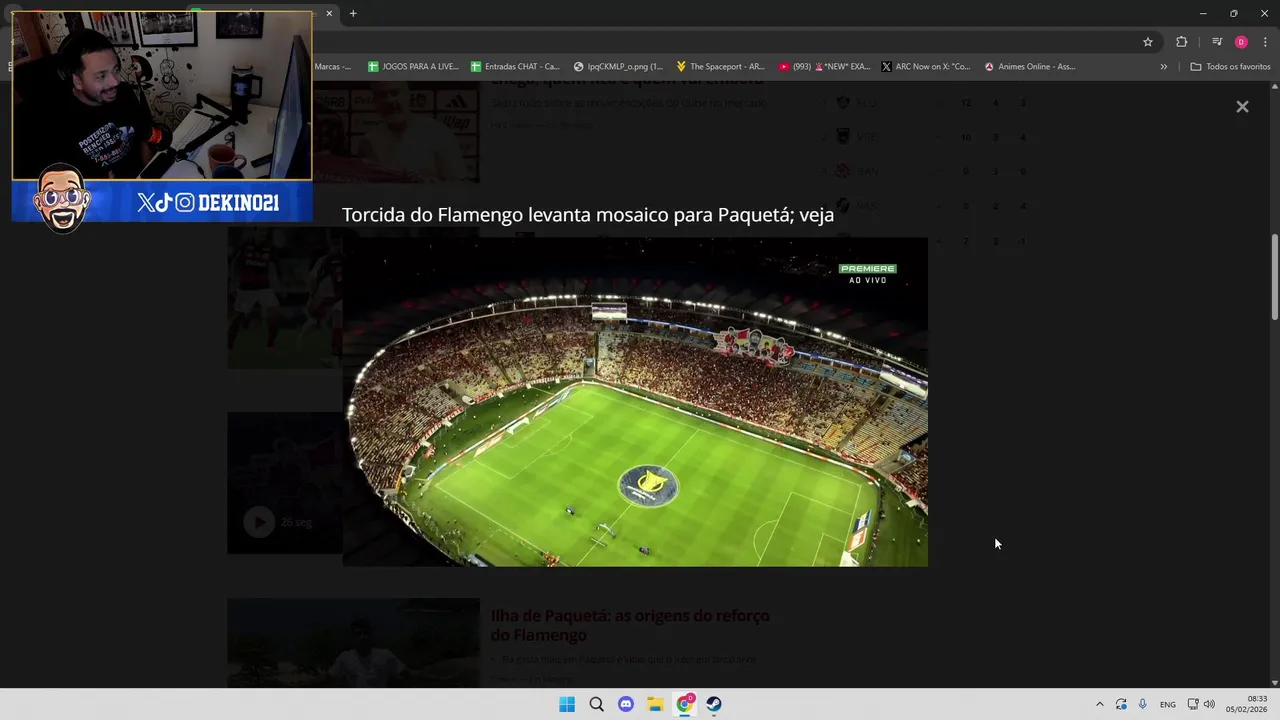Change the ENG input language
The image size is (1280, 720).
(x=1168, y=704)
